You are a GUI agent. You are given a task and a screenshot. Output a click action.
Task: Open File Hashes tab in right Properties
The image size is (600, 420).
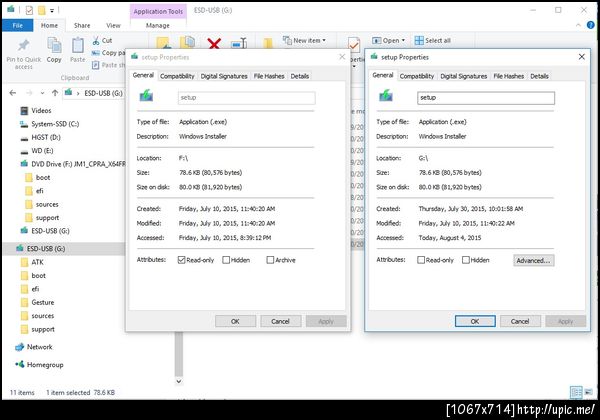click(509, 76)
